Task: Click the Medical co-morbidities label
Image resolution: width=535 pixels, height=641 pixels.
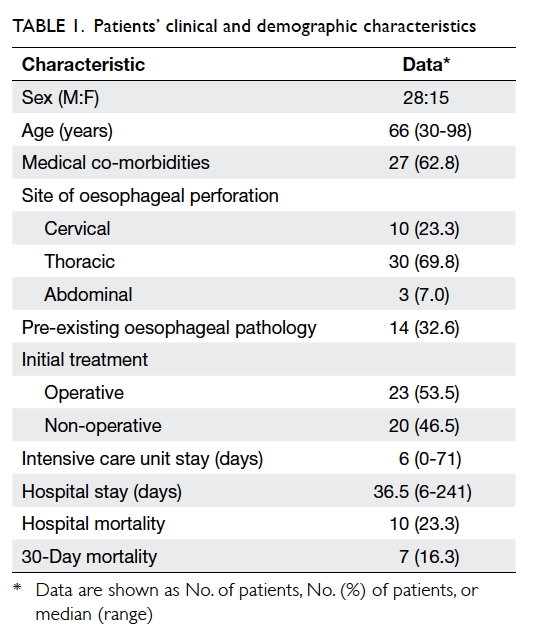Action: pos(116,163)
